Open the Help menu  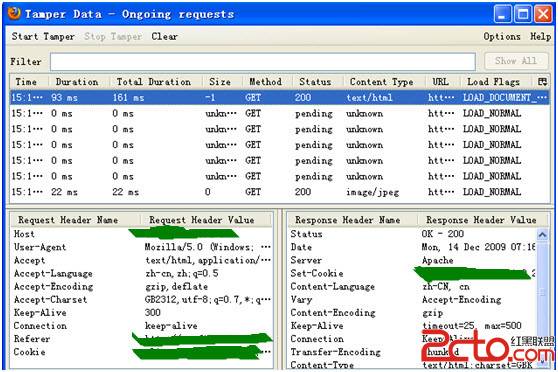pyautogui.click(x=541, y=36)
